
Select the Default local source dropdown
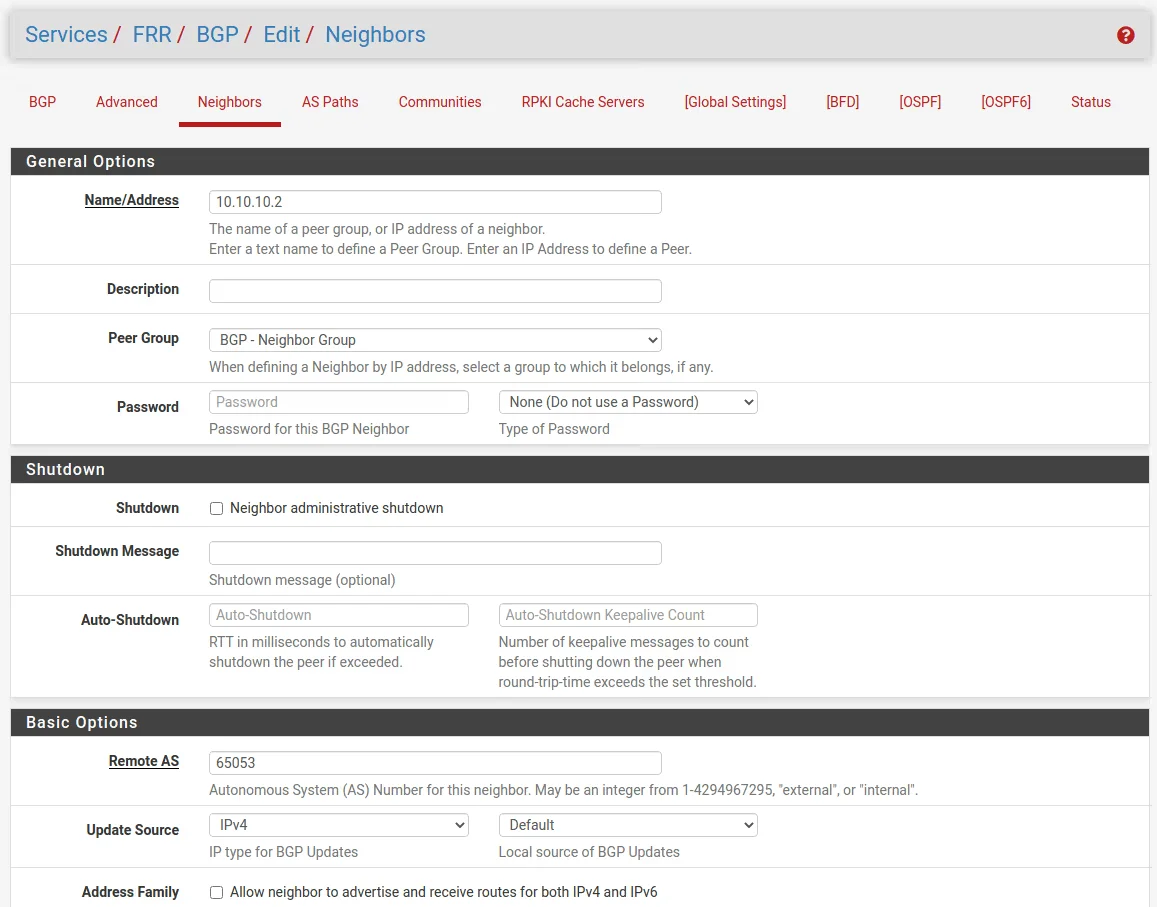tap(628, 825)
